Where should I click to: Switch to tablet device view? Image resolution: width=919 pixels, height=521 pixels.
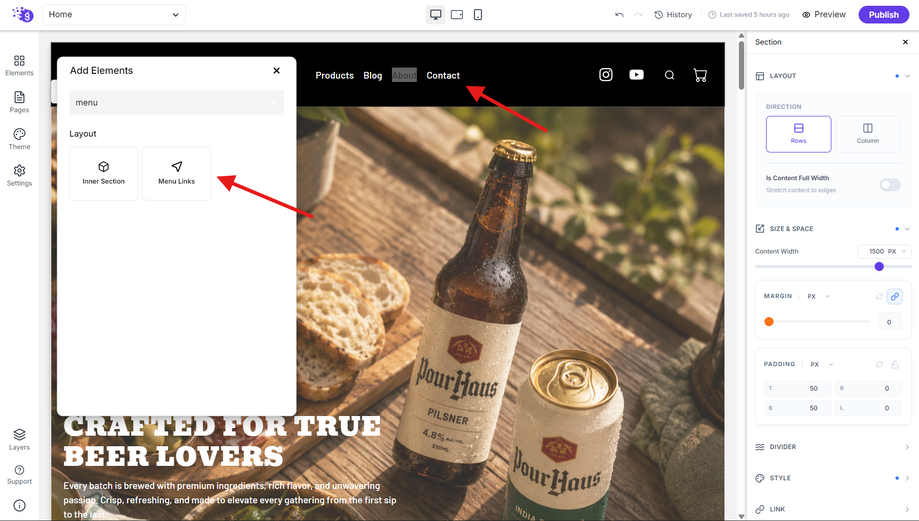457,15
